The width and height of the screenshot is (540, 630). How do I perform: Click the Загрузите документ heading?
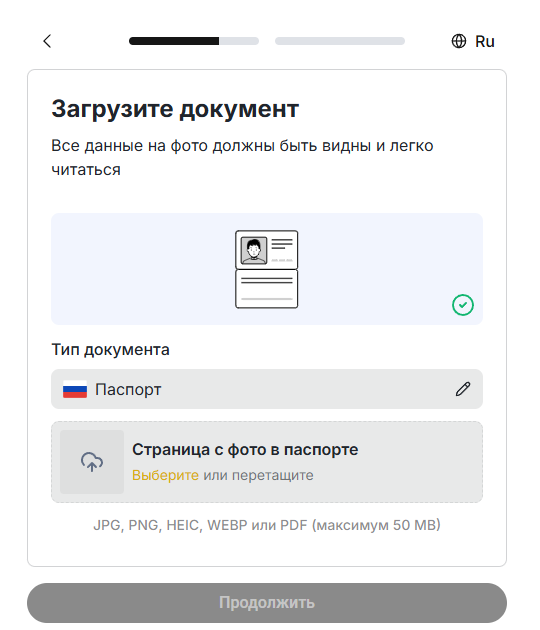[175, 109]
